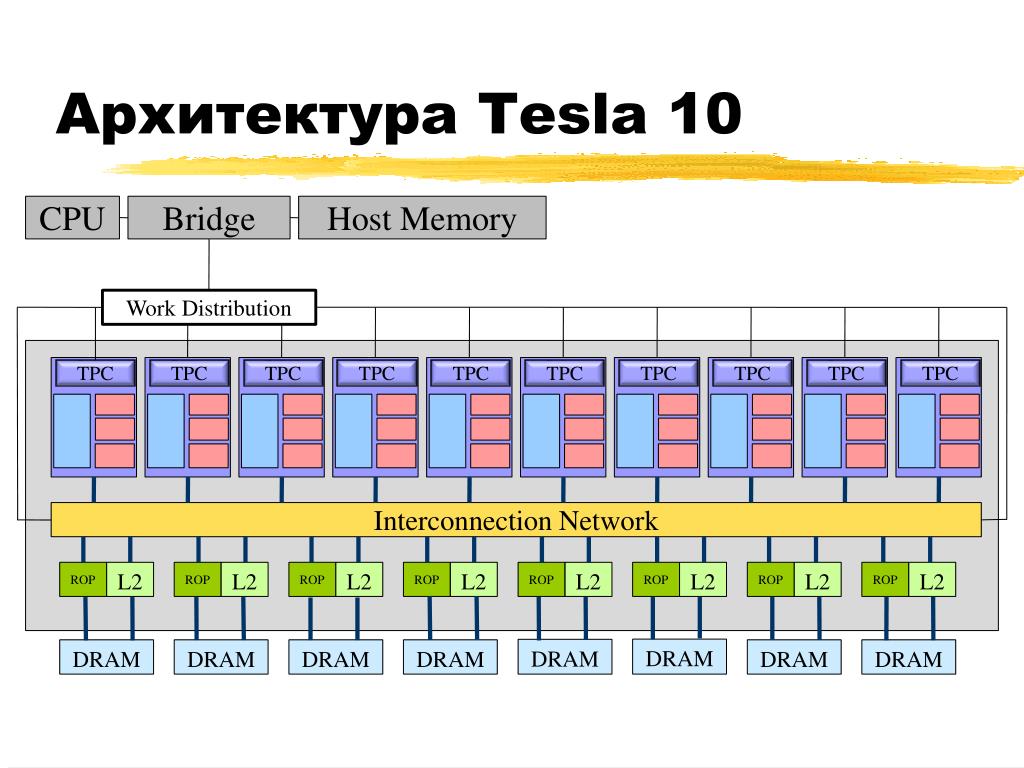Select the rightmost ROP block
This screenshot has width=1024, height=768.
tap(885, 579)
